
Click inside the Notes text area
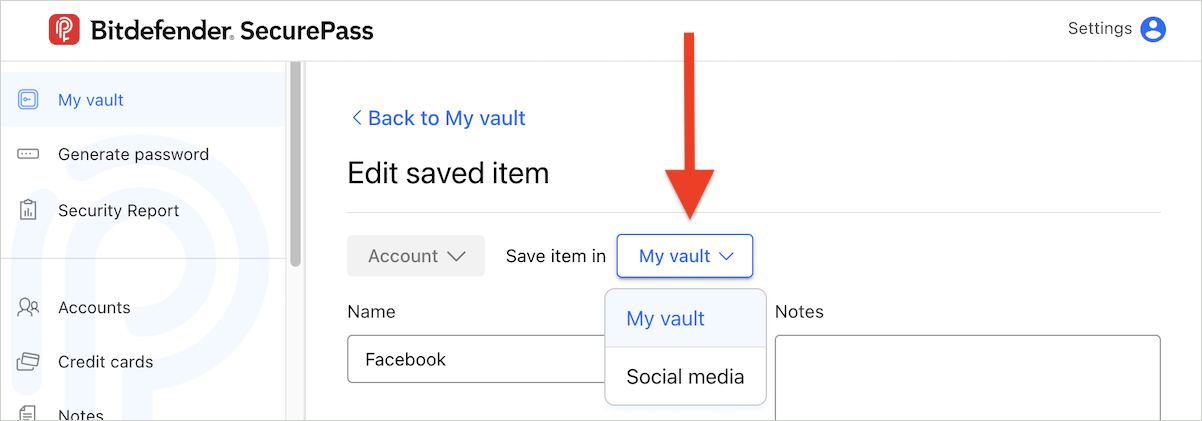point(967,378)
